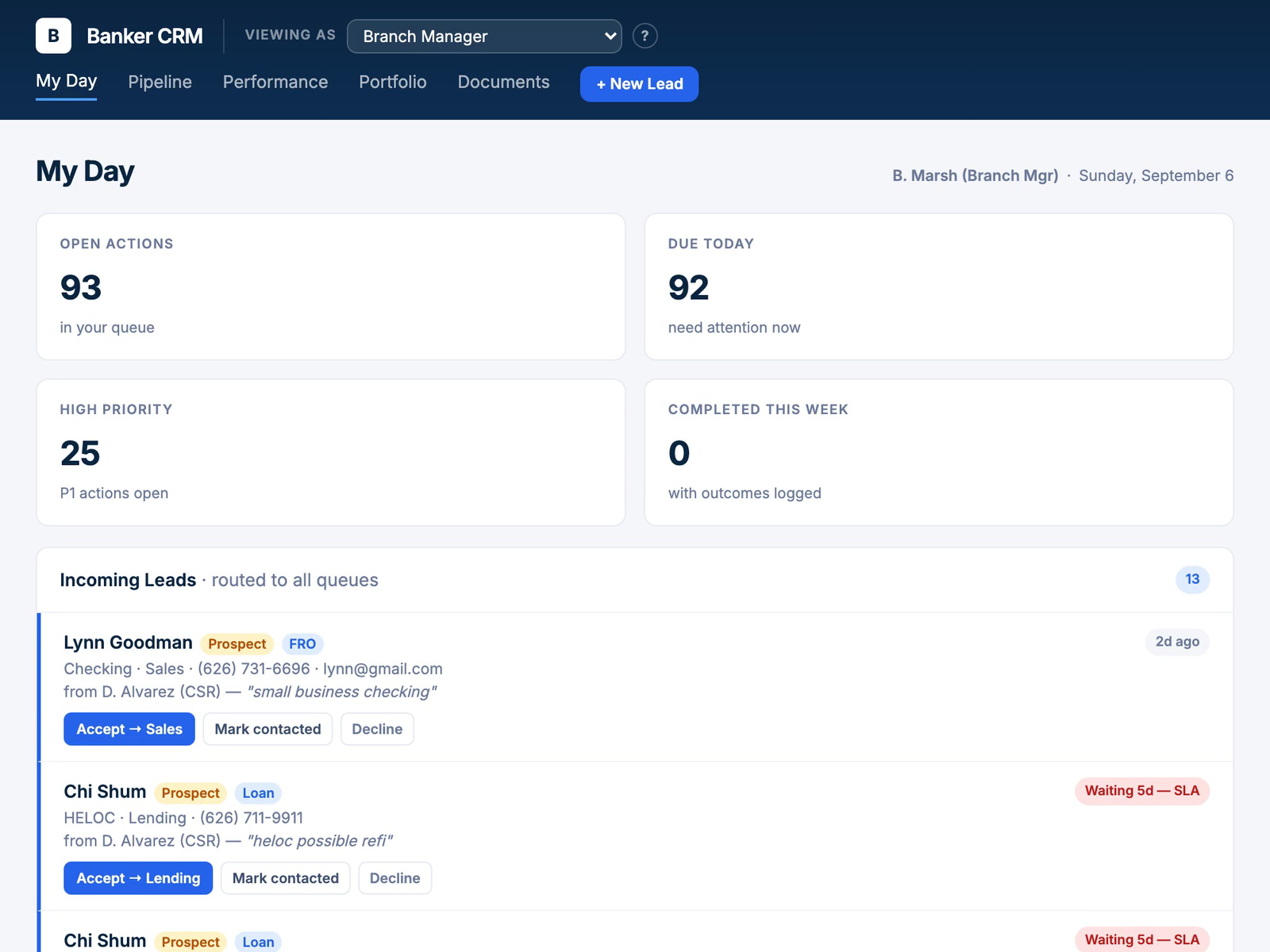
Task: Open the help question mark icon
Action: click(x=645, y=36)
